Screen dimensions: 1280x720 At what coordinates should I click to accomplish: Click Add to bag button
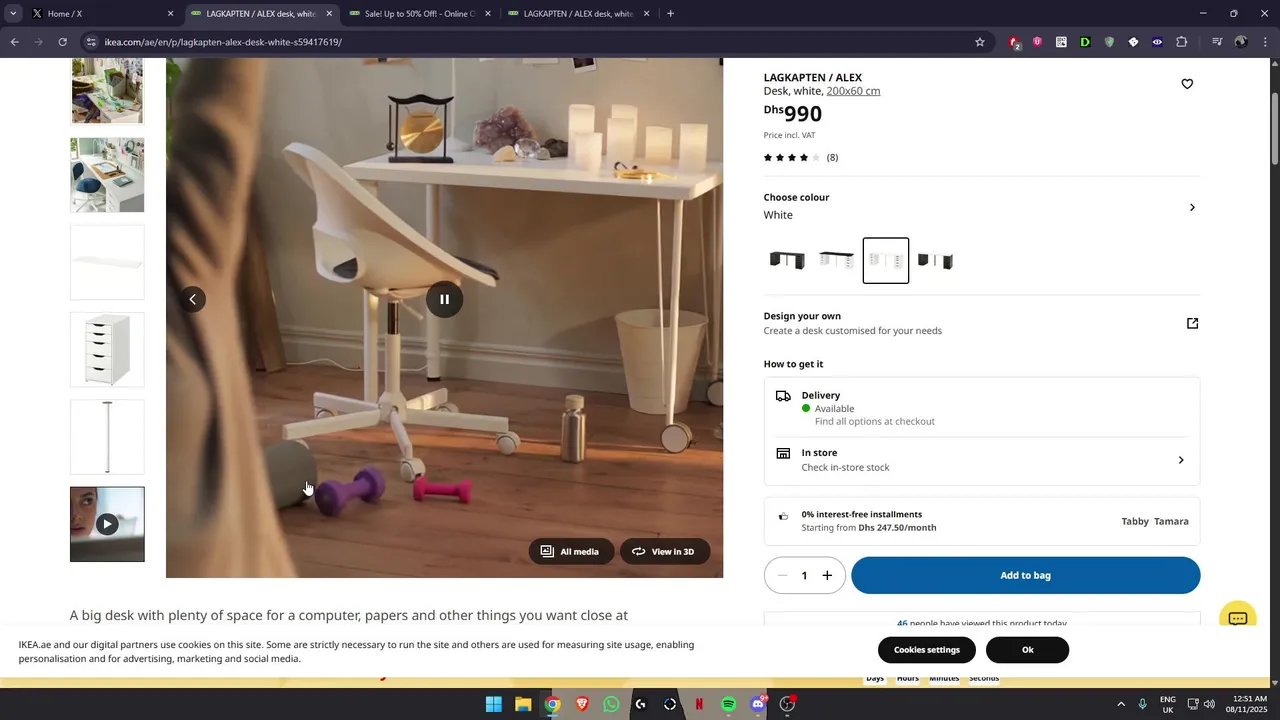click(1025, 575)
